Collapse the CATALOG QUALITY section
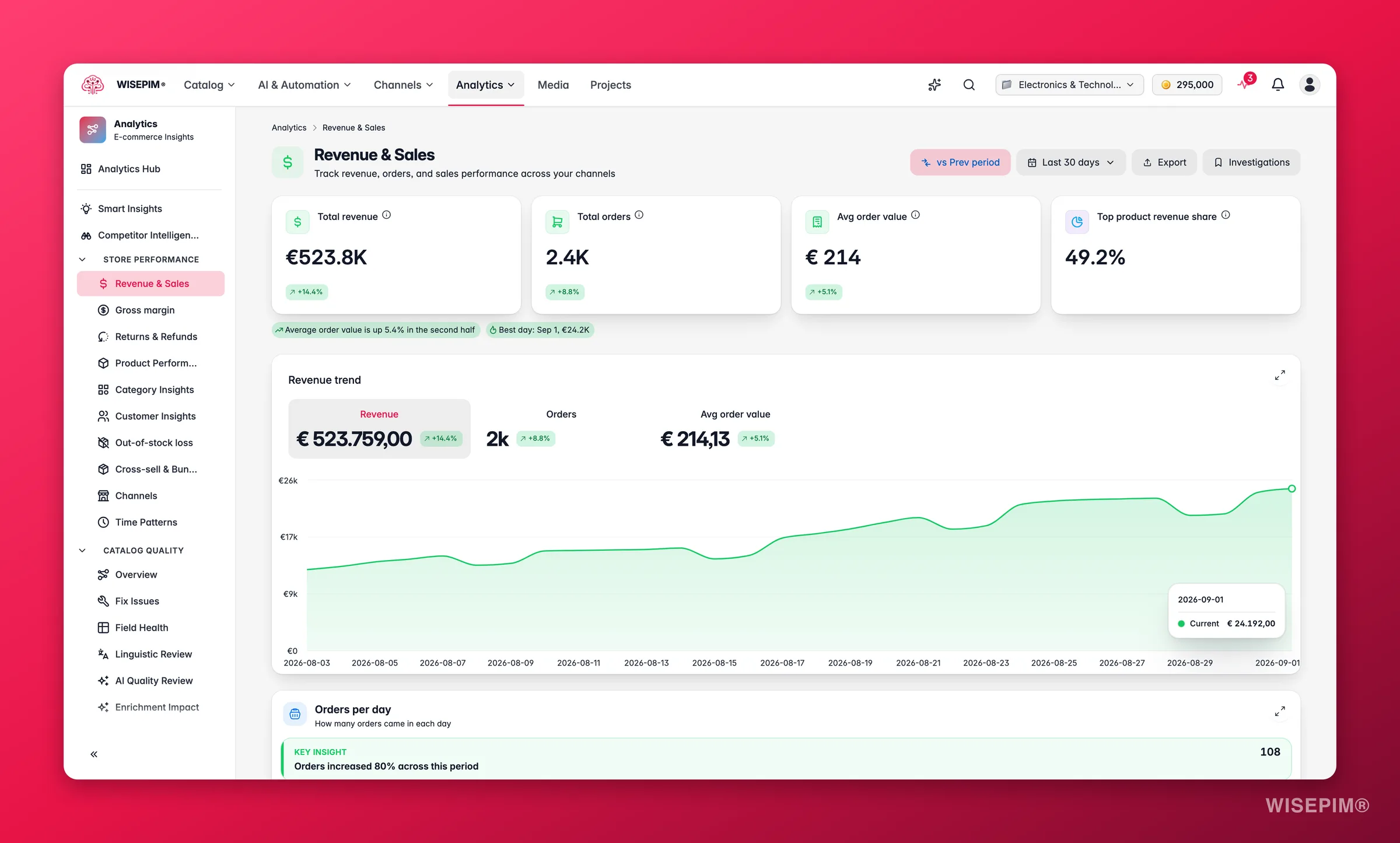 [x=82, y=550]
